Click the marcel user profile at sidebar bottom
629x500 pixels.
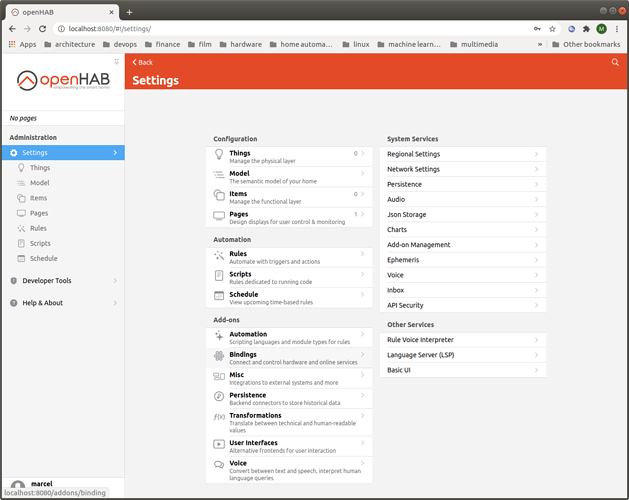pos(63,484)
